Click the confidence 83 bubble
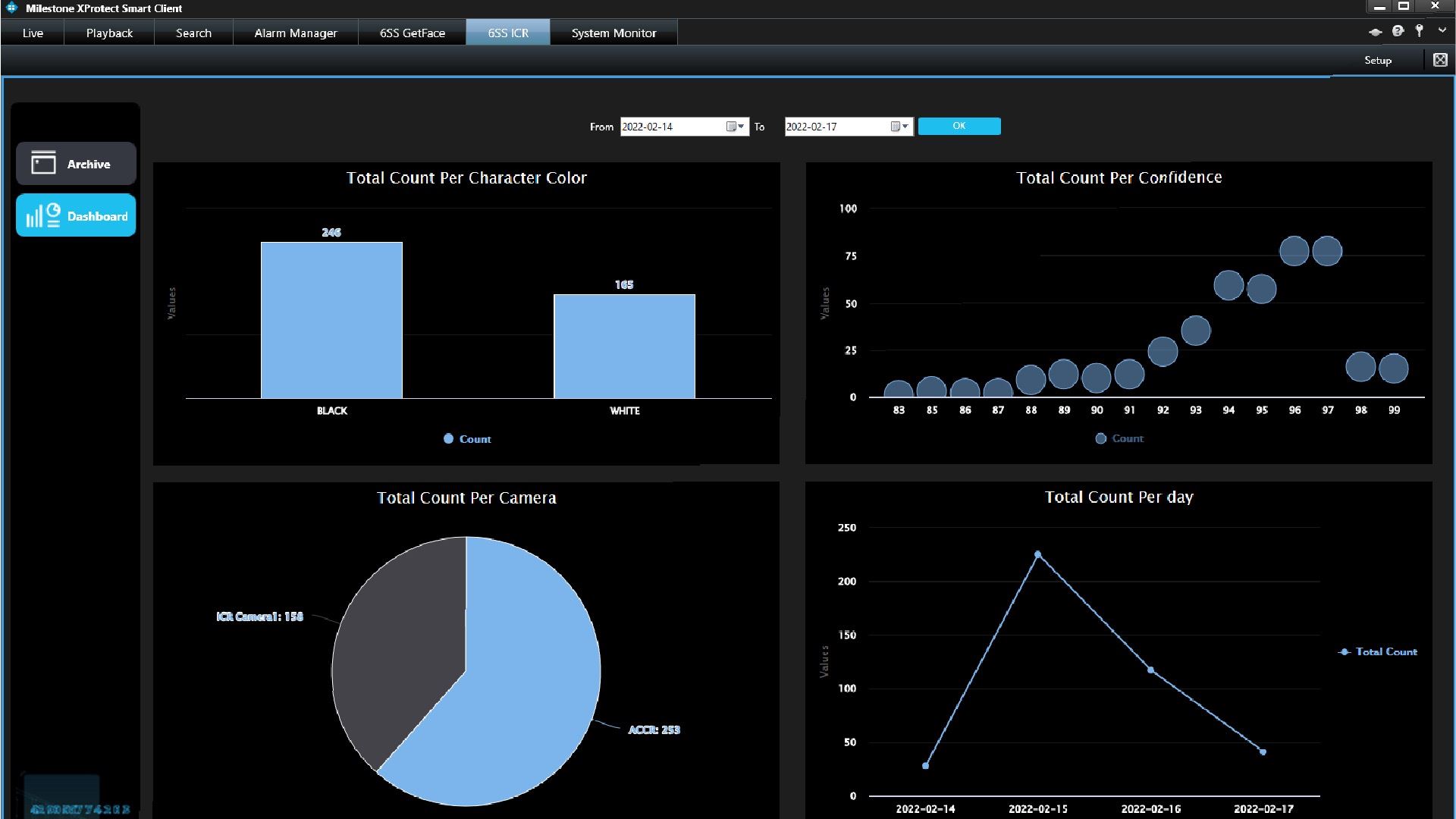 (x=899, y=390)
